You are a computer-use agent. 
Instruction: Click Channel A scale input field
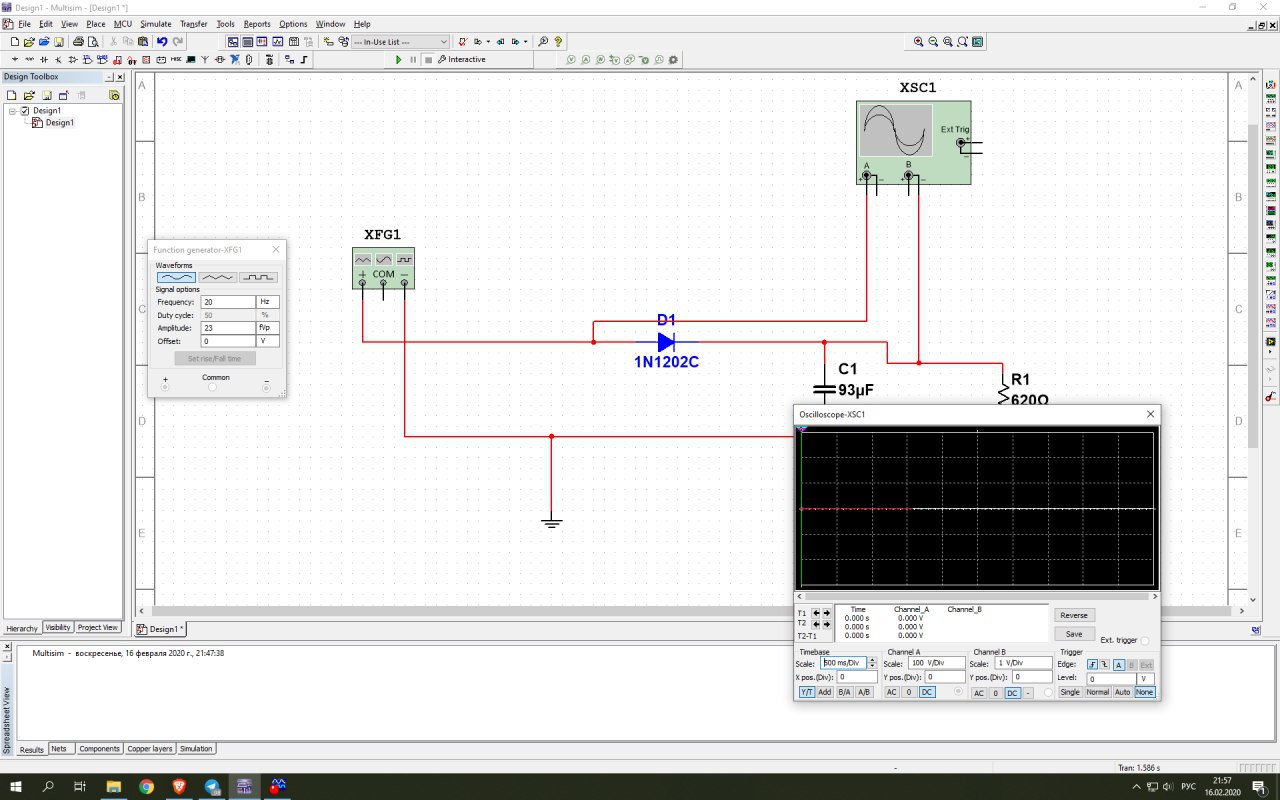point(937,663)
